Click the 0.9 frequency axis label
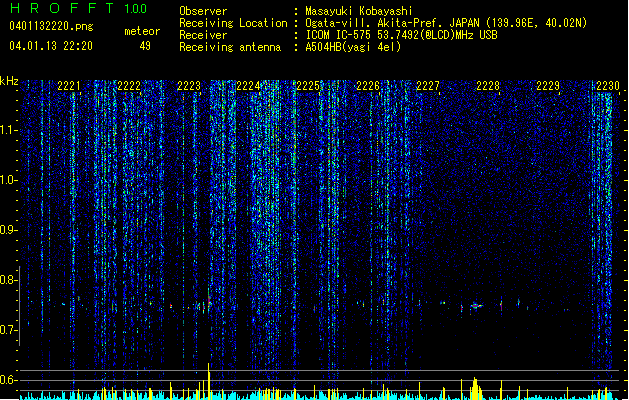 pos(8,230)
